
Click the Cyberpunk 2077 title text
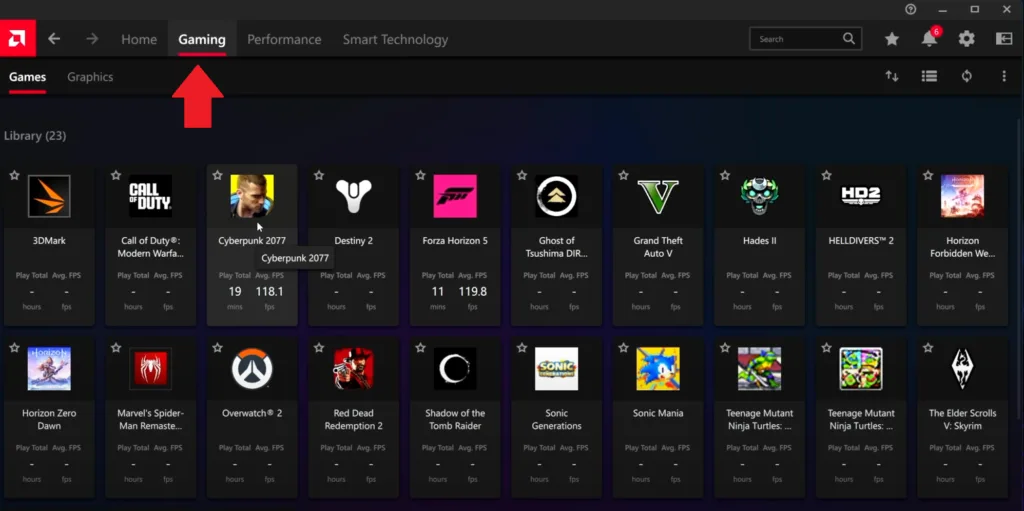[x=252, y=240]
